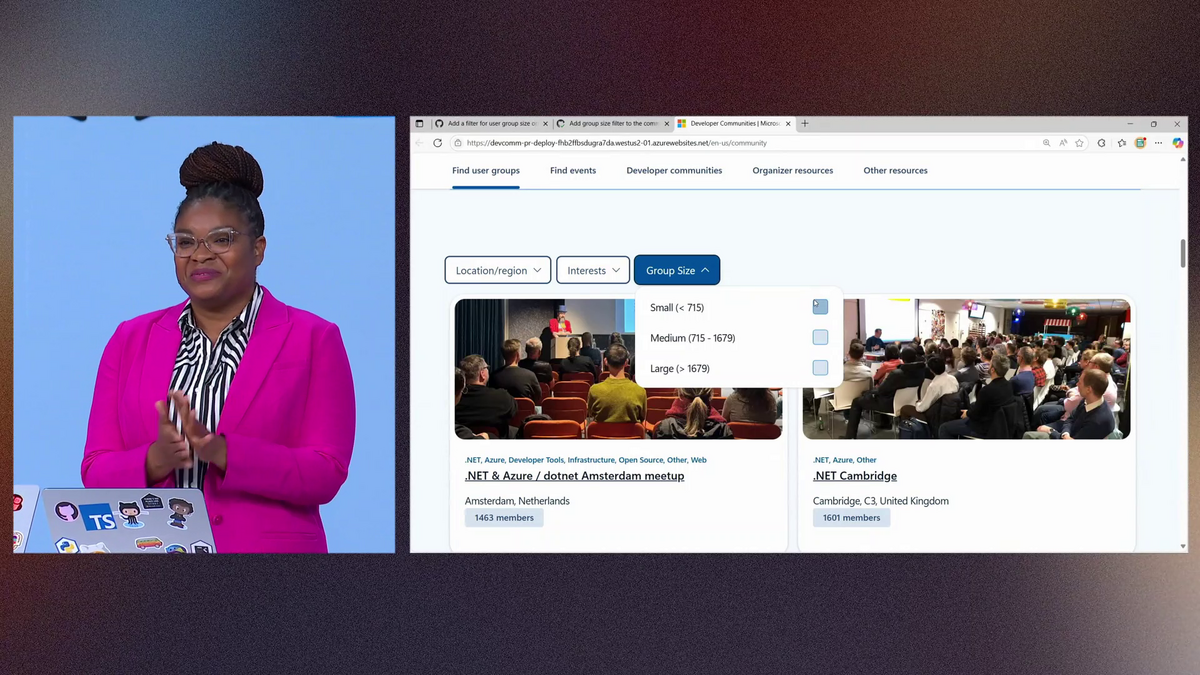Click 'Amsterdam, Netherlands' location text

(x=517, y=501)
